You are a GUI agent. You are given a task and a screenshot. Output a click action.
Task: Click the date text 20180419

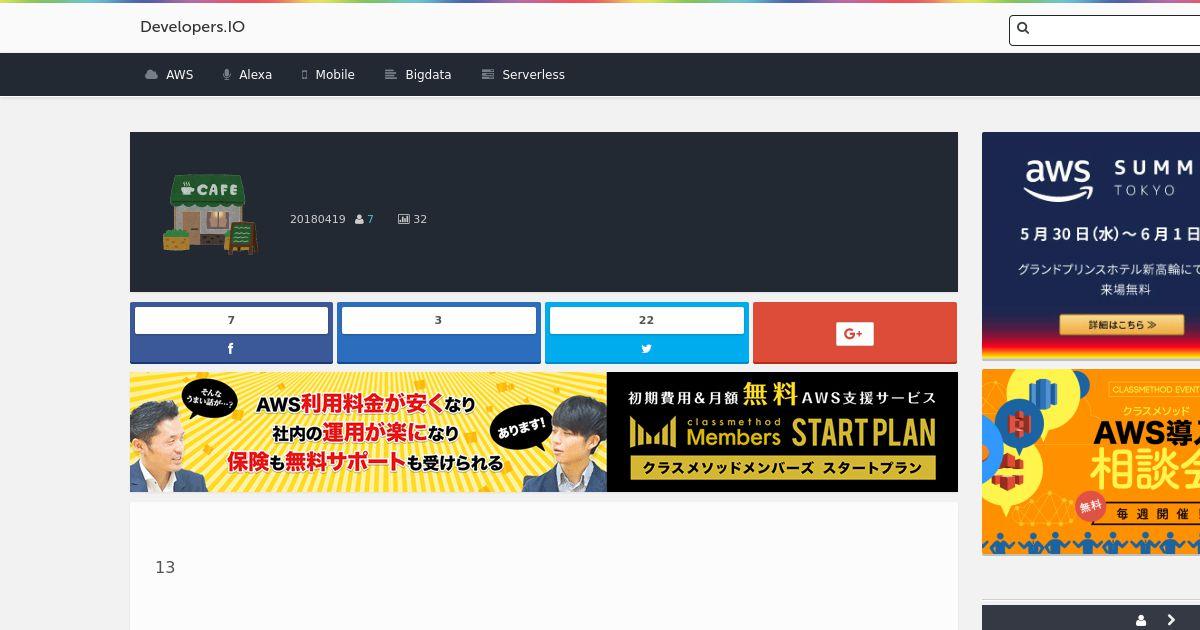point(317,219)
